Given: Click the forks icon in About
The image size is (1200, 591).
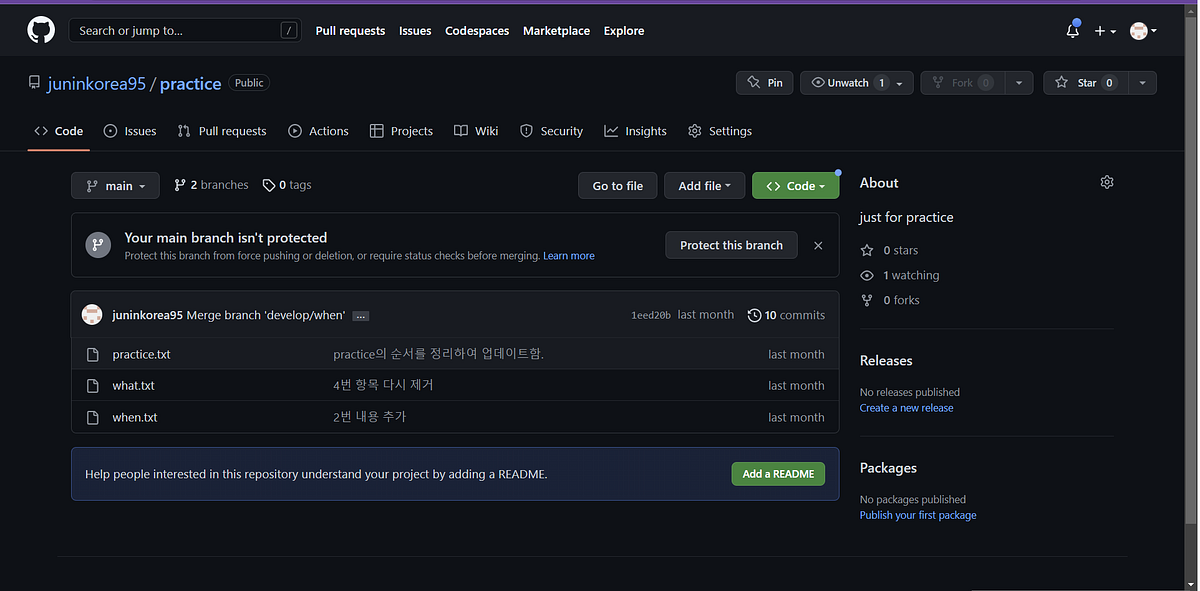Looking at the screenshot, I should [x=867, y=300].
